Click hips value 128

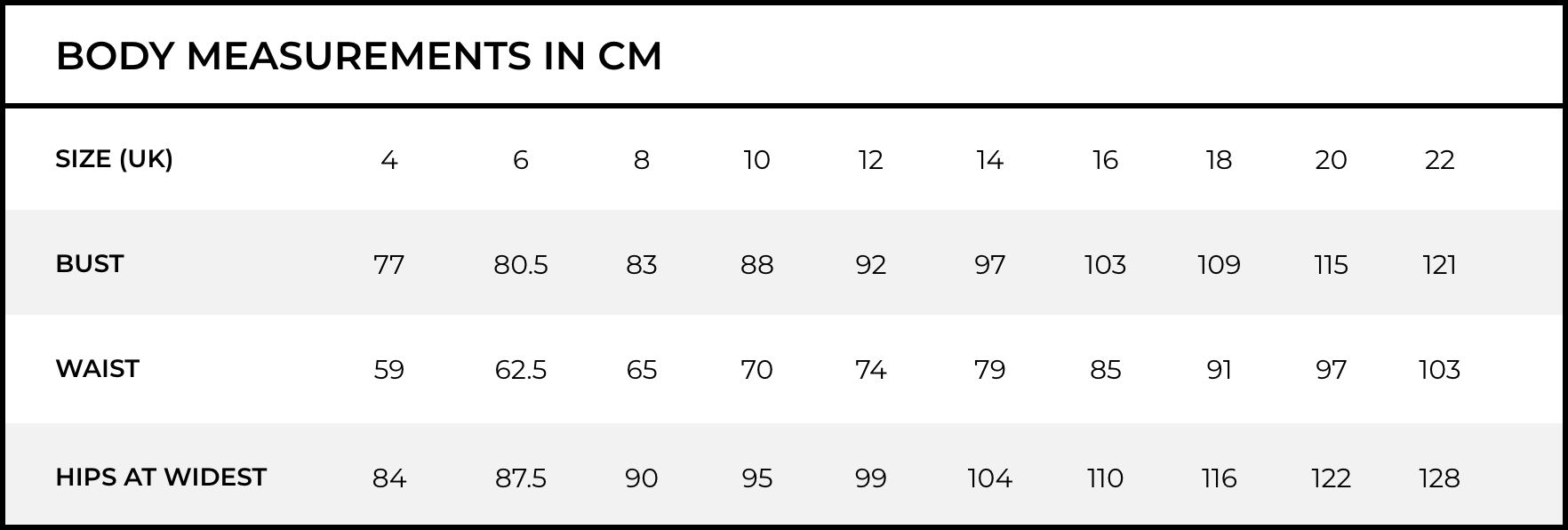(x=1440, y=478)
